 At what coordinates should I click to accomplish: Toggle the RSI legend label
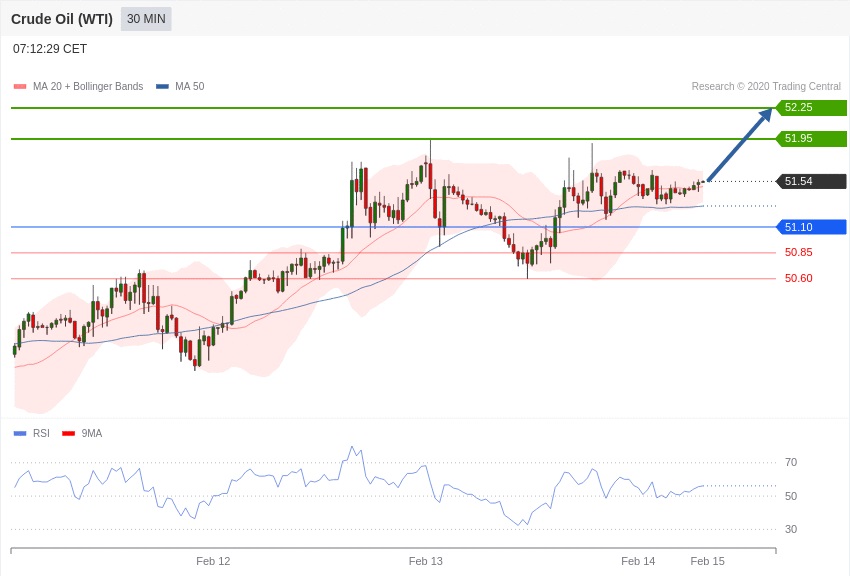click(41, 433)
